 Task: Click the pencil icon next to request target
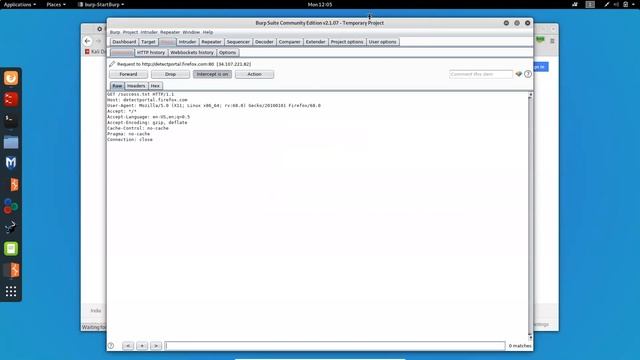click(112, 64)
